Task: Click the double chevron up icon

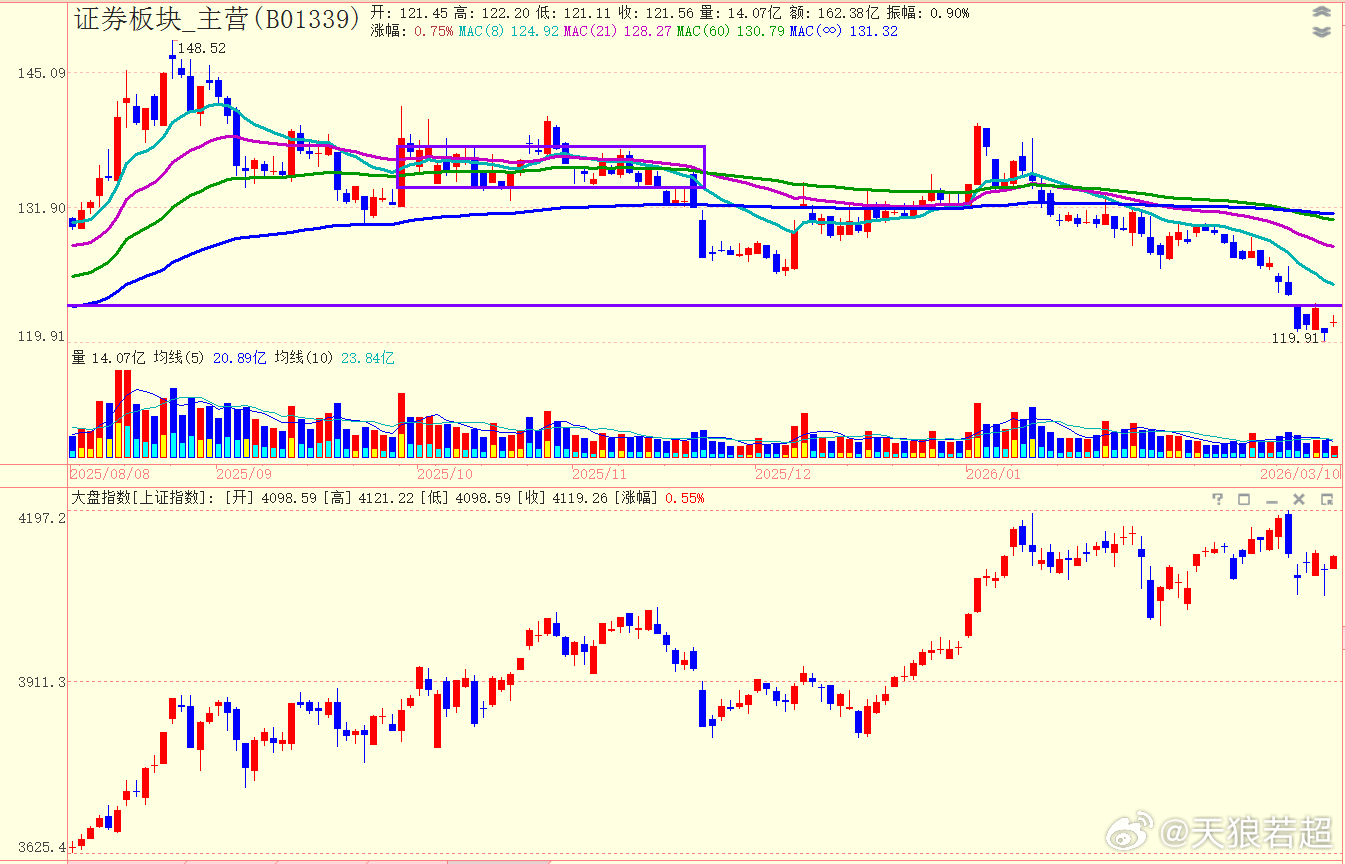Action: (x=1322, y=13)
